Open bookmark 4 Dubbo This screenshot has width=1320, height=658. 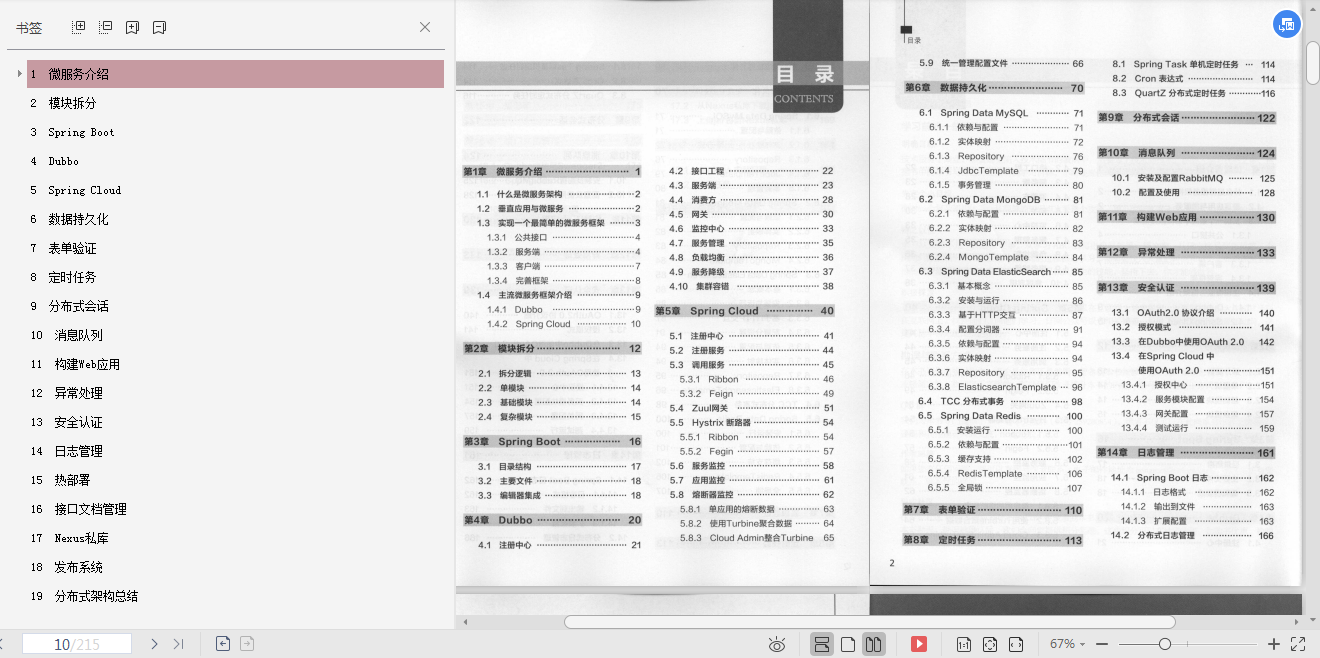pyautogui.click(x=235, y=161)
